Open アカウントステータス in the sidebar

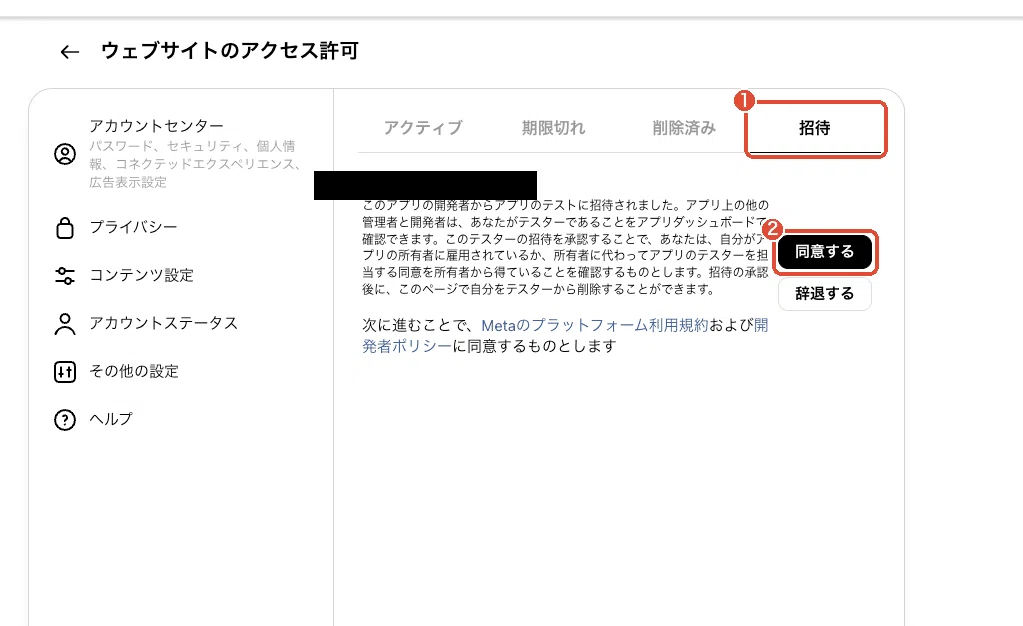click(164, 323)
